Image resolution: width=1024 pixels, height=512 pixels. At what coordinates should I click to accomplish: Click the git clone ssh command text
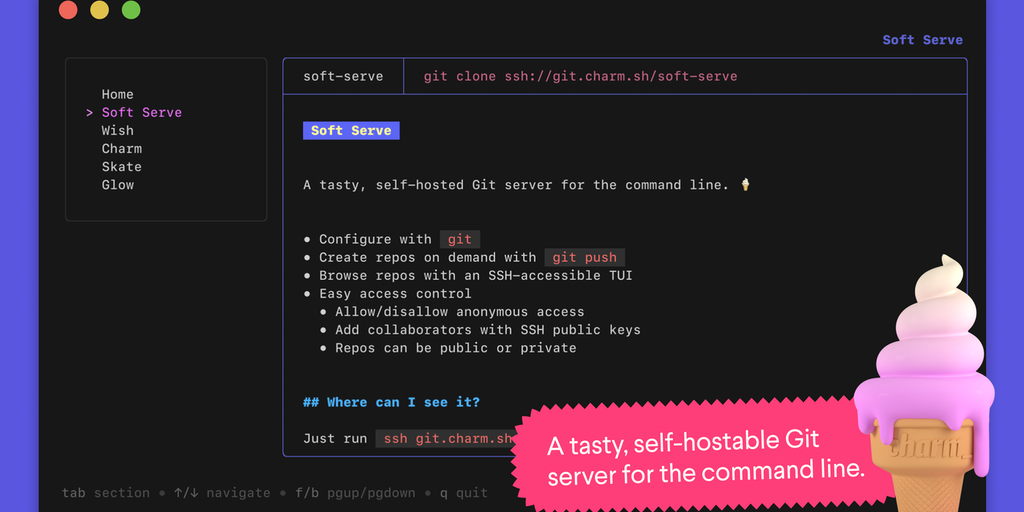(x=580, y=76)
